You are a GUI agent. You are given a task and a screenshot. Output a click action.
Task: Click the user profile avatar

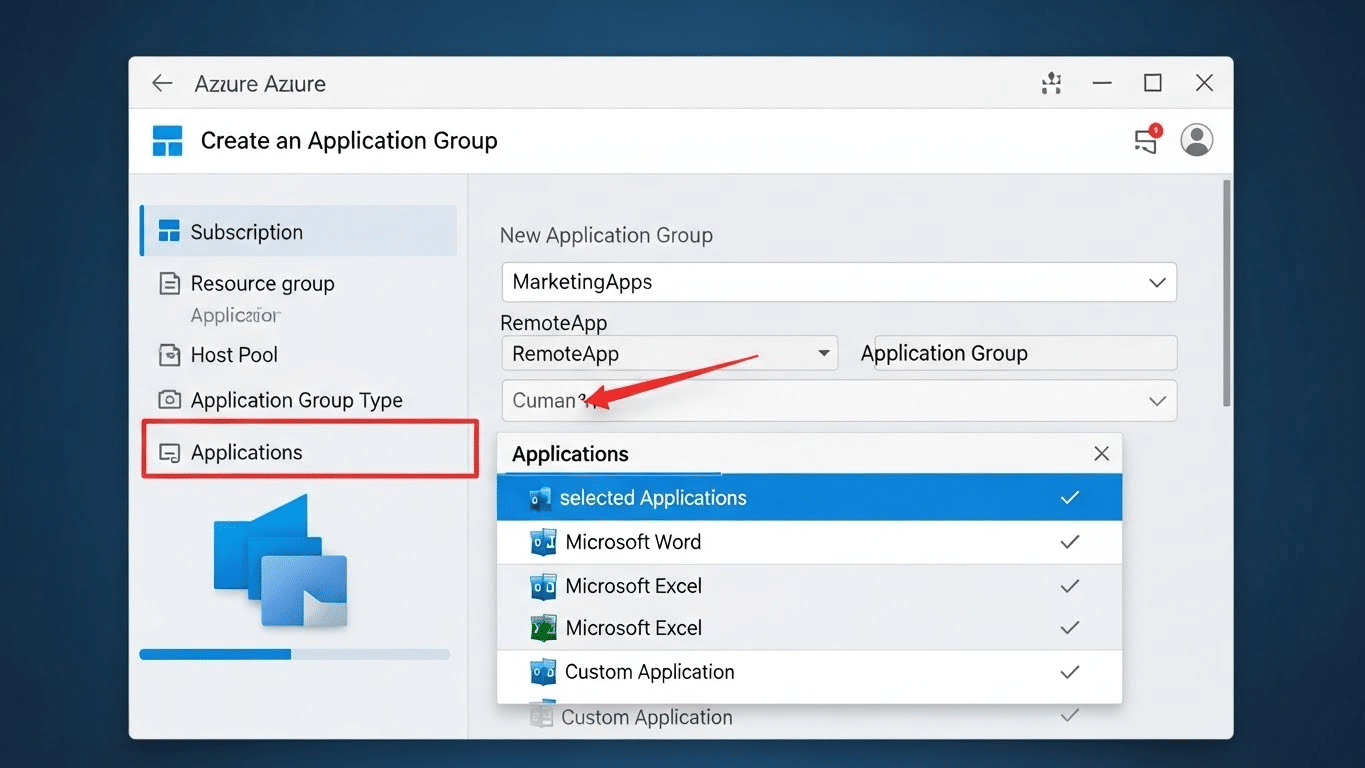tap(1196, 140)
